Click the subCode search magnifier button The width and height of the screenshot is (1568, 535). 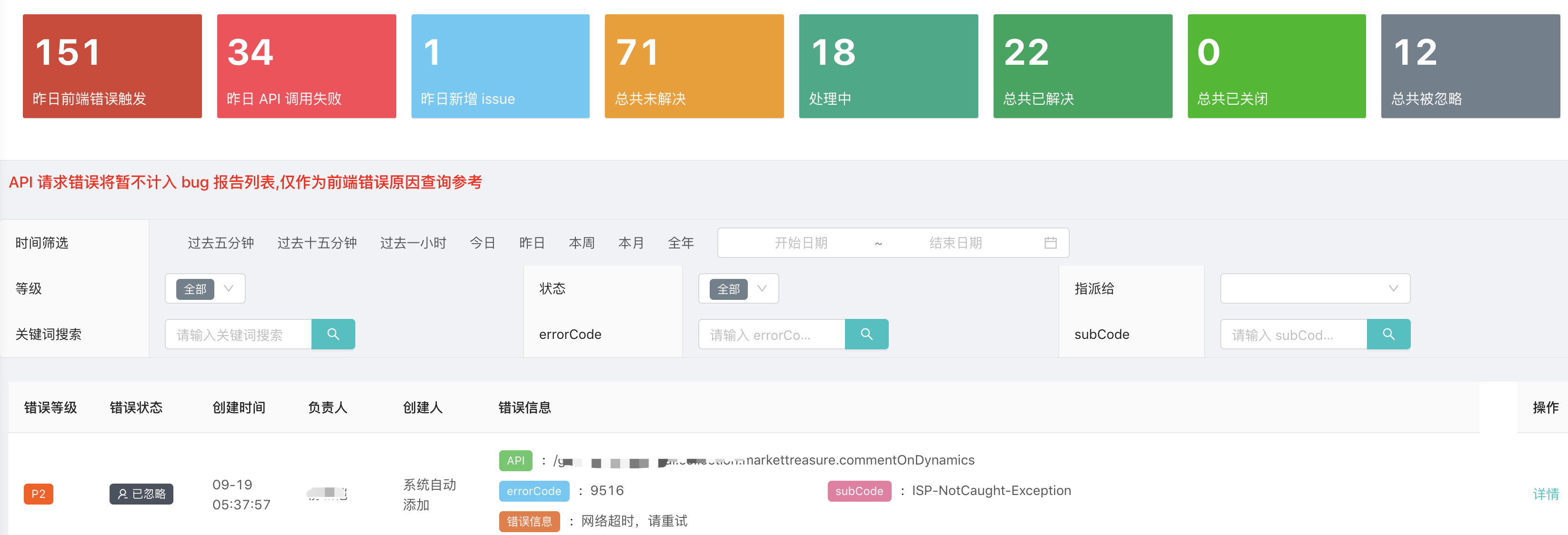tap(1388, 334)
